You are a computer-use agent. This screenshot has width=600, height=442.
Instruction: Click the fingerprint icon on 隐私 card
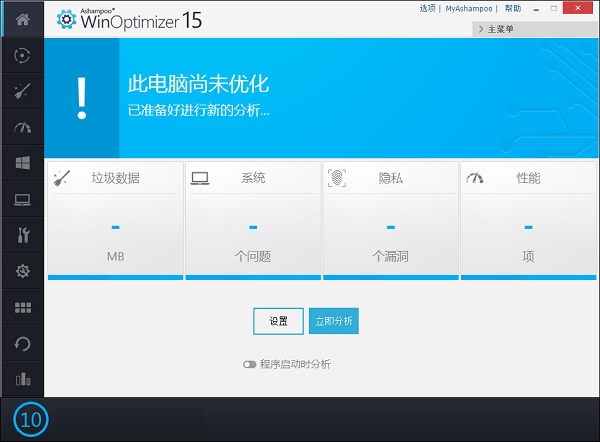337,178
